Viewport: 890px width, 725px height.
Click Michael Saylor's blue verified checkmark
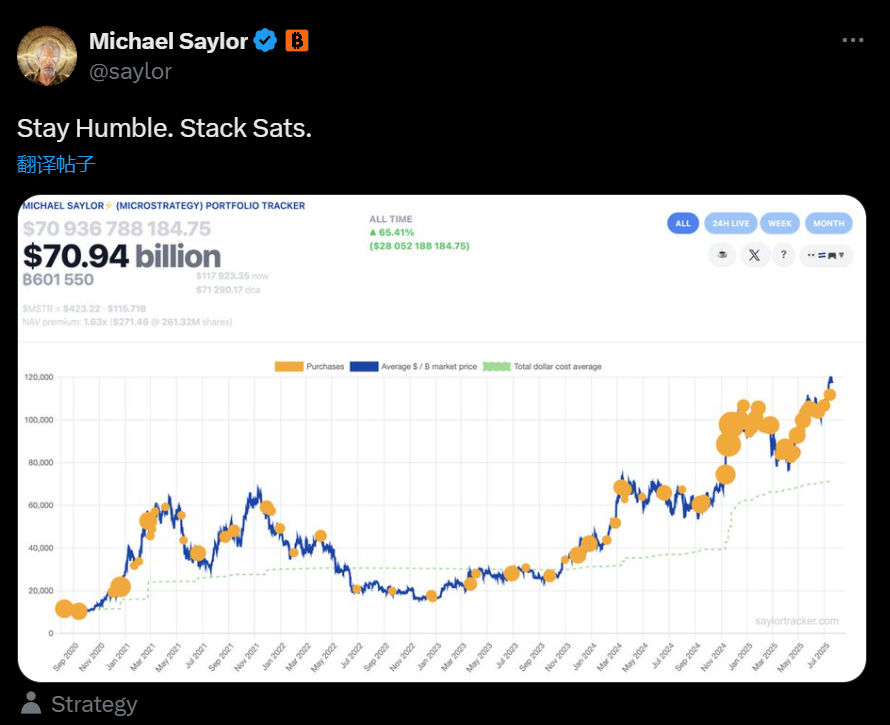pyautogui.click(x=264, y=41)
